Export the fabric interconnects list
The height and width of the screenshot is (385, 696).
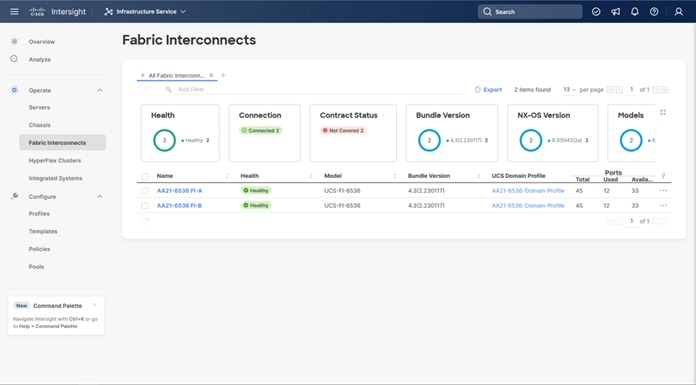click(488, 89)
